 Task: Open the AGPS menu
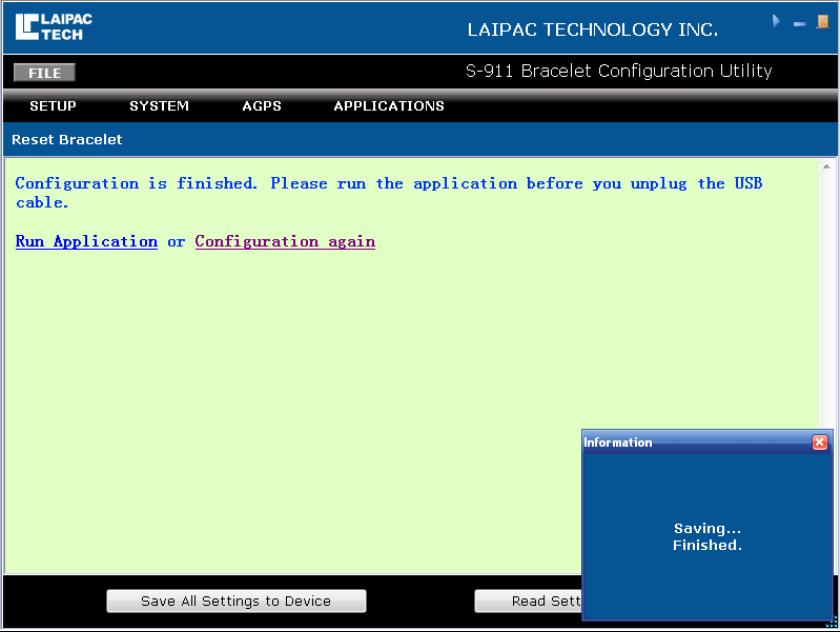point(261,106)
